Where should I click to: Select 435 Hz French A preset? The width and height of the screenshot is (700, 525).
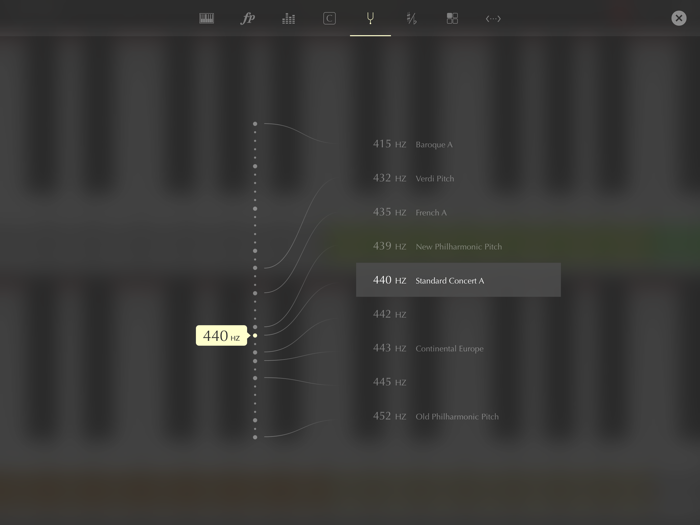pos(458,212)
